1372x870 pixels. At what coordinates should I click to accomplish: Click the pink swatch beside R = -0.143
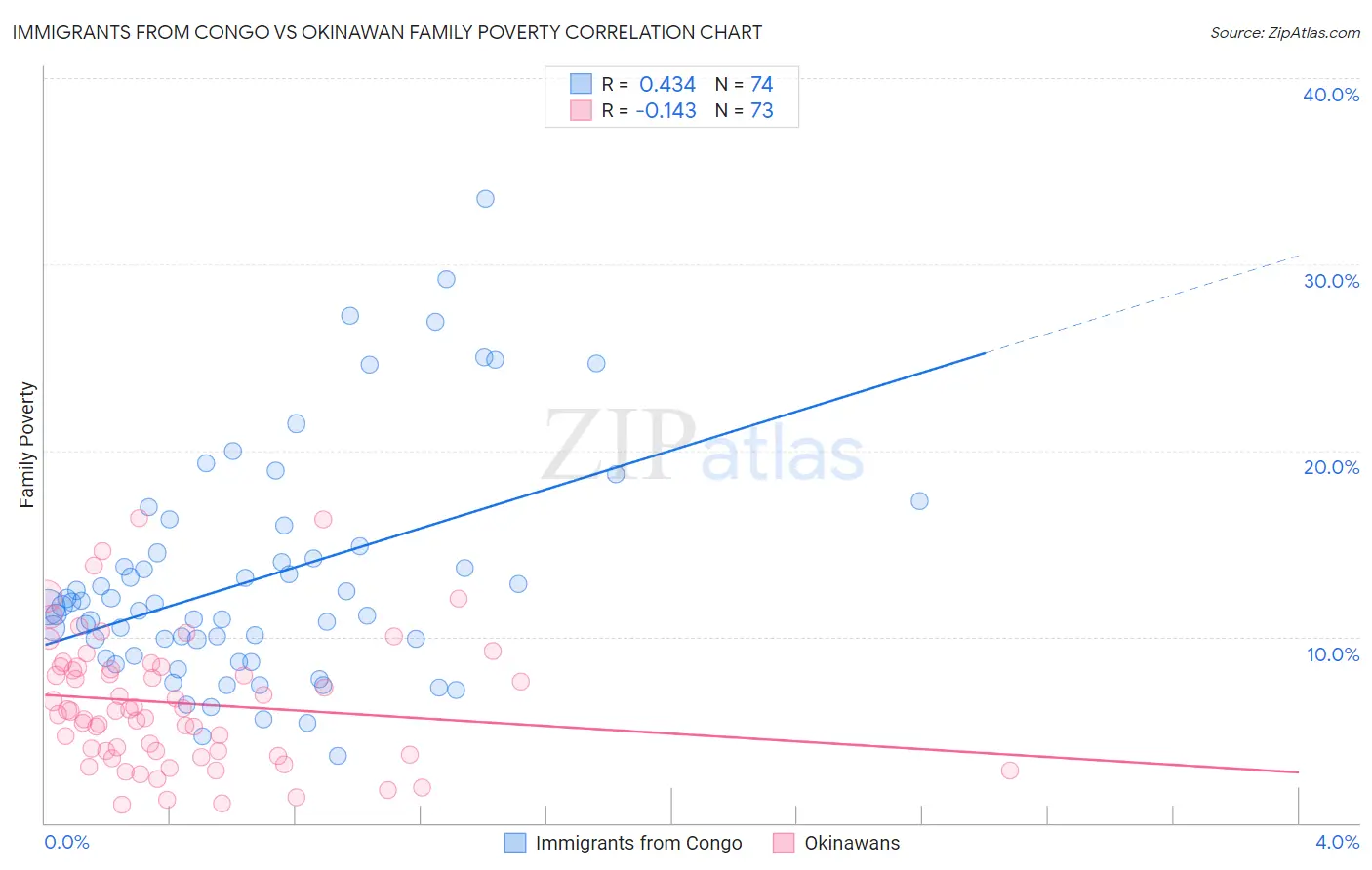point(581,110)
